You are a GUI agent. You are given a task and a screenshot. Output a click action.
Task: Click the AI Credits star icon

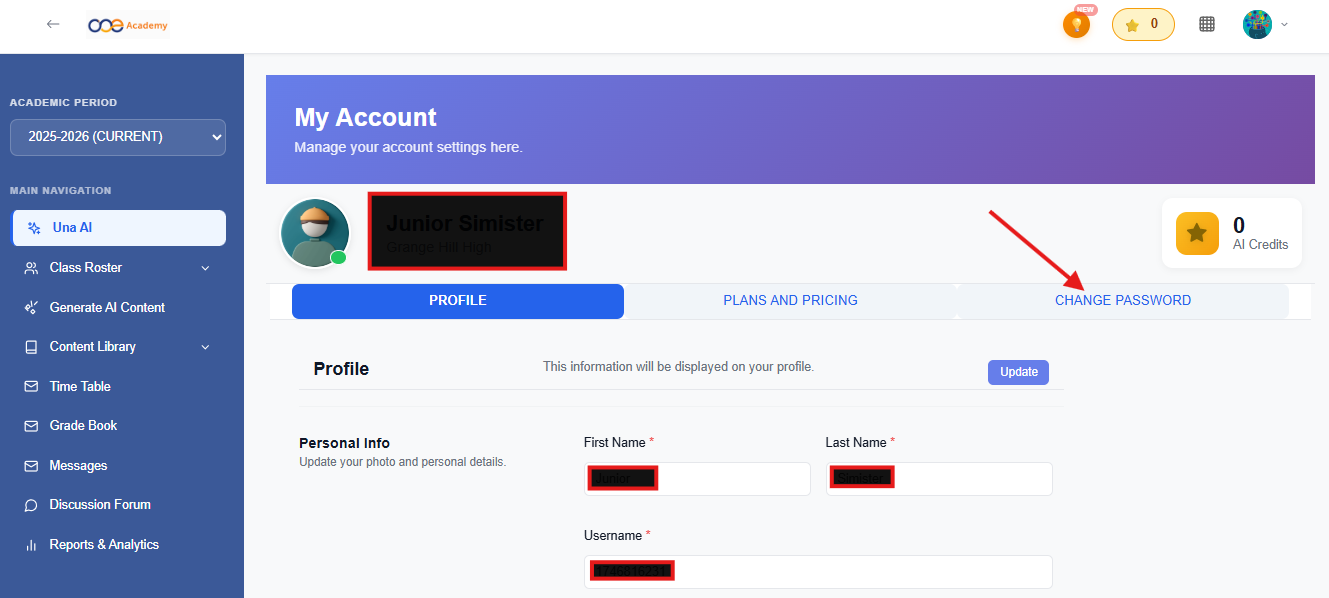coord(1197,233)
